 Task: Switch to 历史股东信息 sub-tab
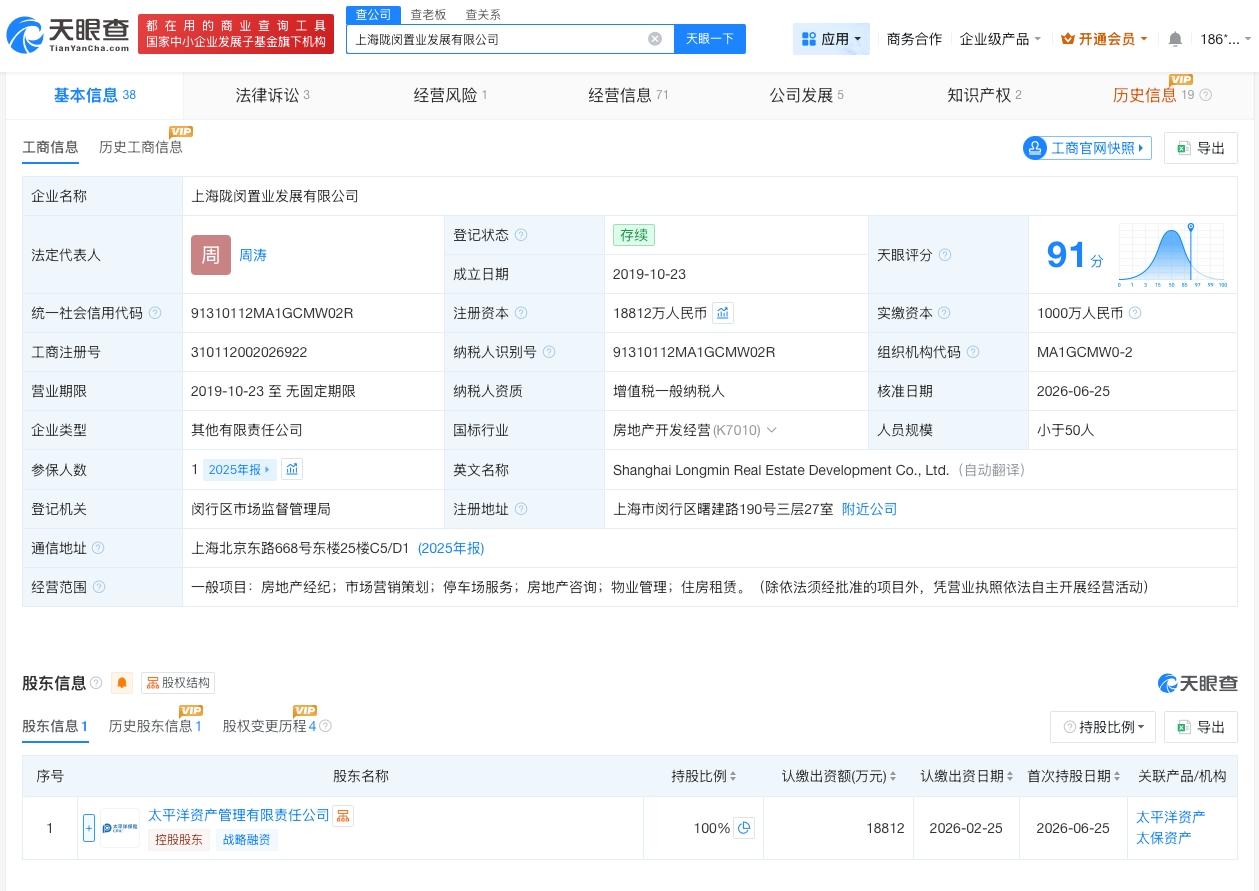[x=155, y=726]
